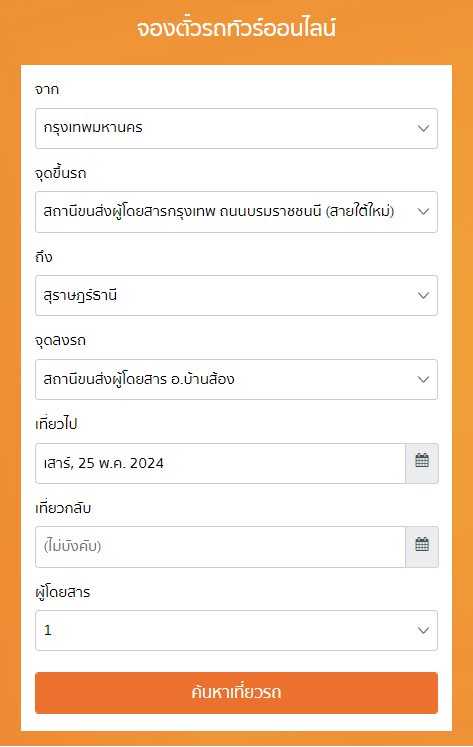Click the เที่ยวกลับ field label
The image size is (473, 747).
tap(63, 508)
